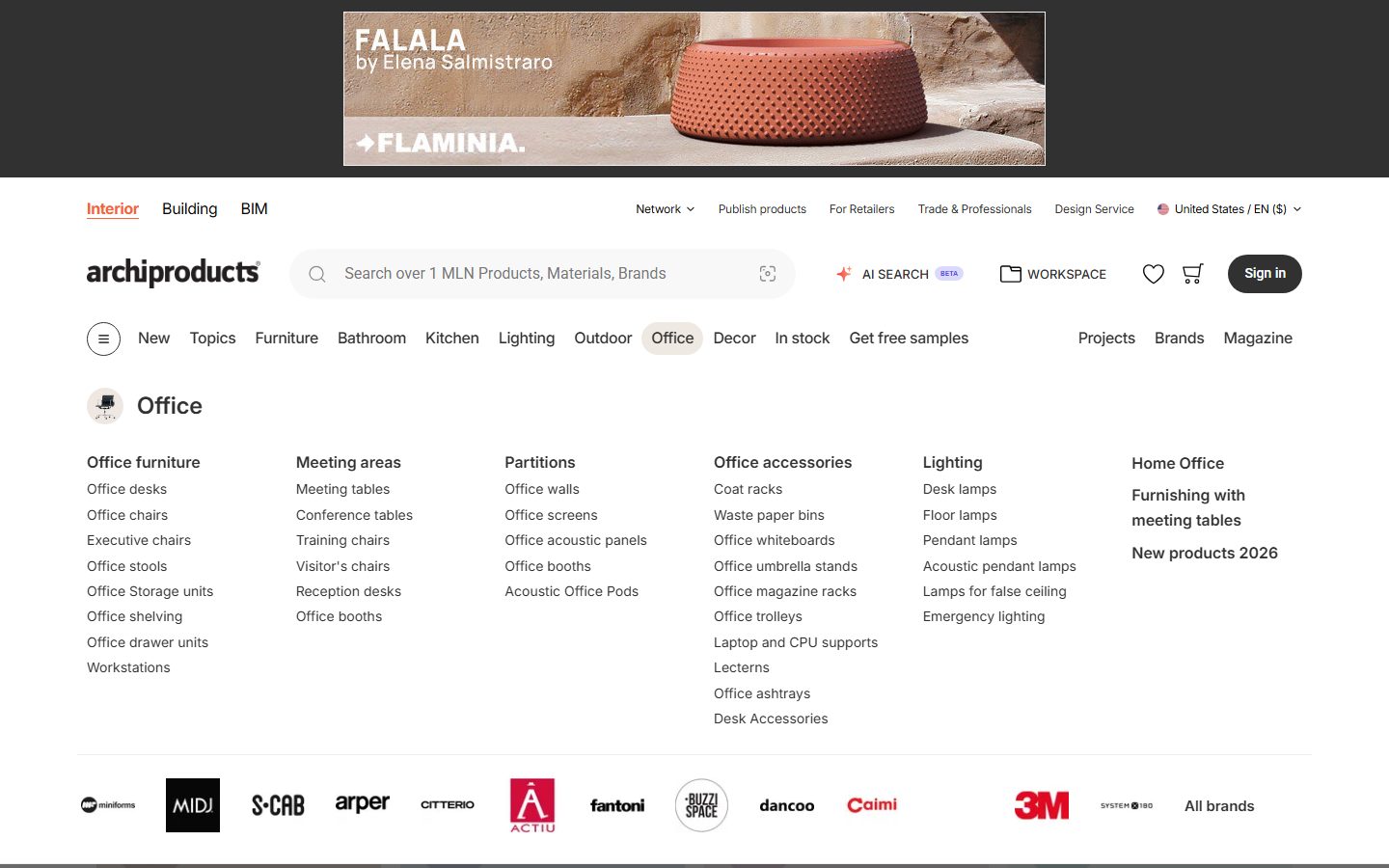Open the Kitchen menu item
Viewport: 1389px width, 868px height.
point(452,339)
